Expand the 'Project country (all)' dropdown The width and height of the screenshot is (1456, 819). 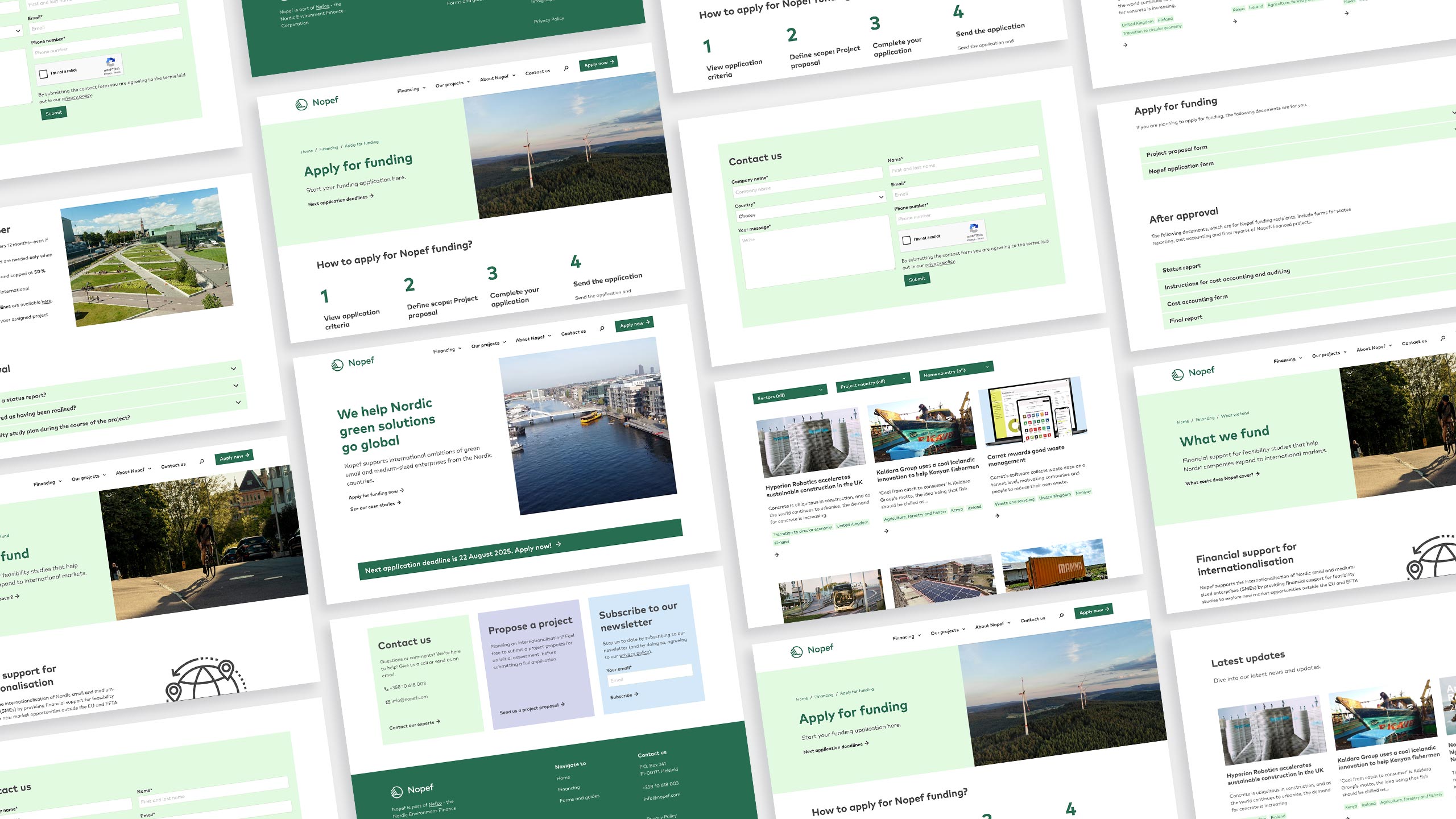(x=872, y=382)
